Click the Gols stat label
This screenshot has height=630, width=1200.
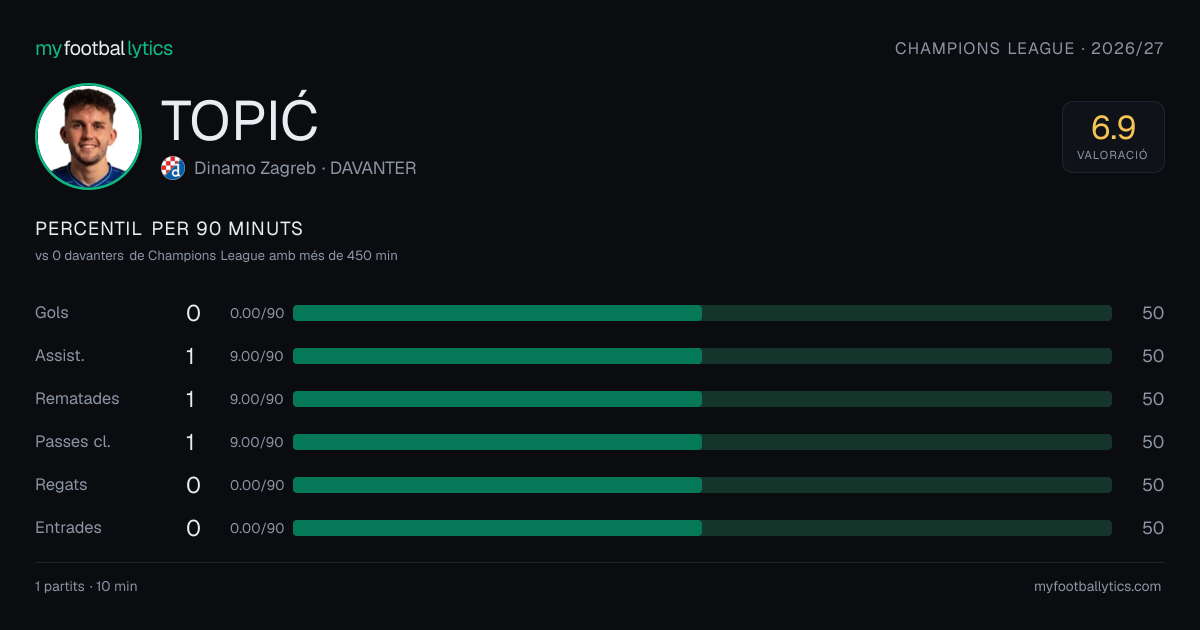(52, 313)
